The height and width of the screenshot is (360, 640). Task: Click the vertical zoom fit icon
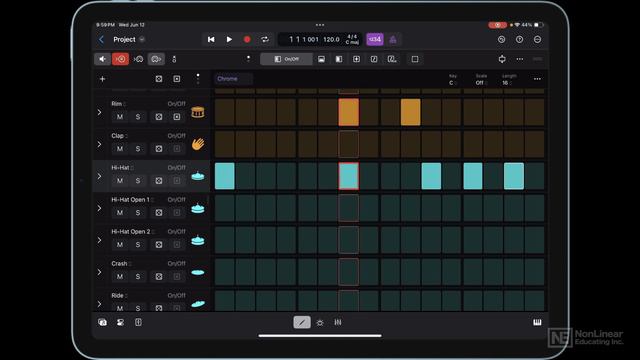click(x=502, y=59)
